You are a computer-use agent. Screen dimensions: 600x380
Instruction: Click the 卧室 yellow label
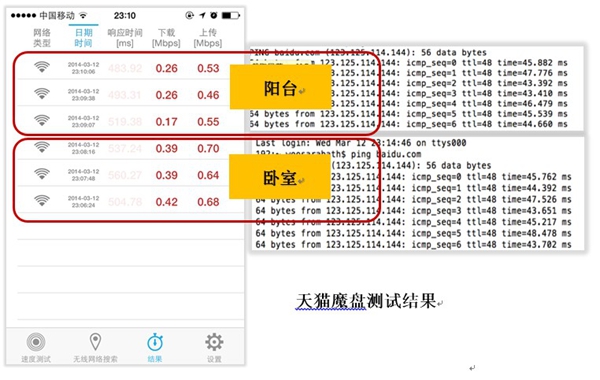[x=279, y=177]
